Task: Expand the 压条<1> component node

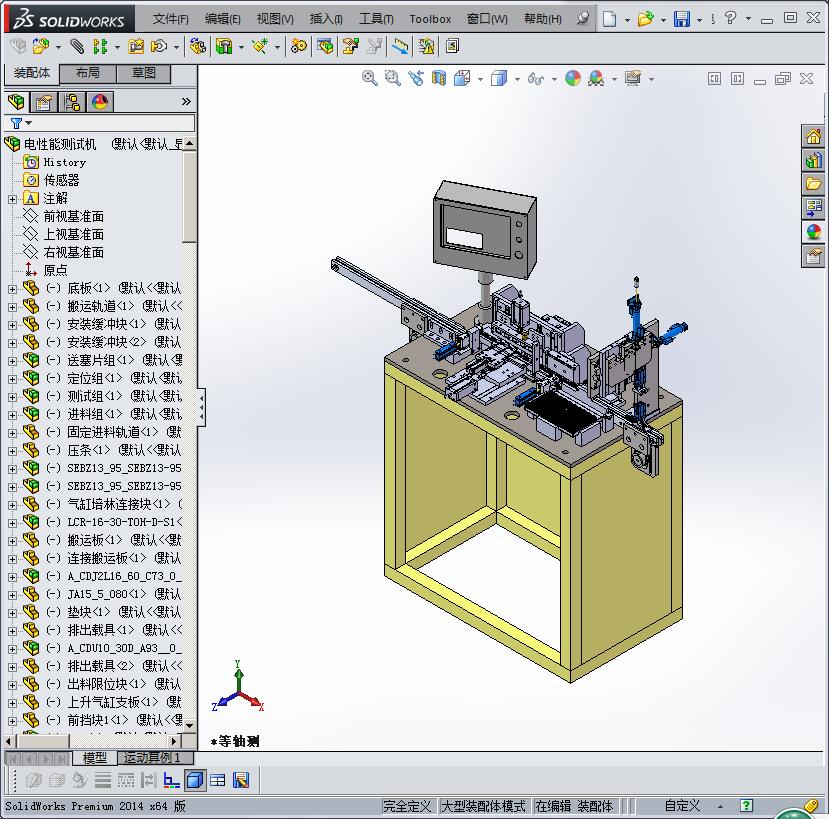Action: coord(12,451)
